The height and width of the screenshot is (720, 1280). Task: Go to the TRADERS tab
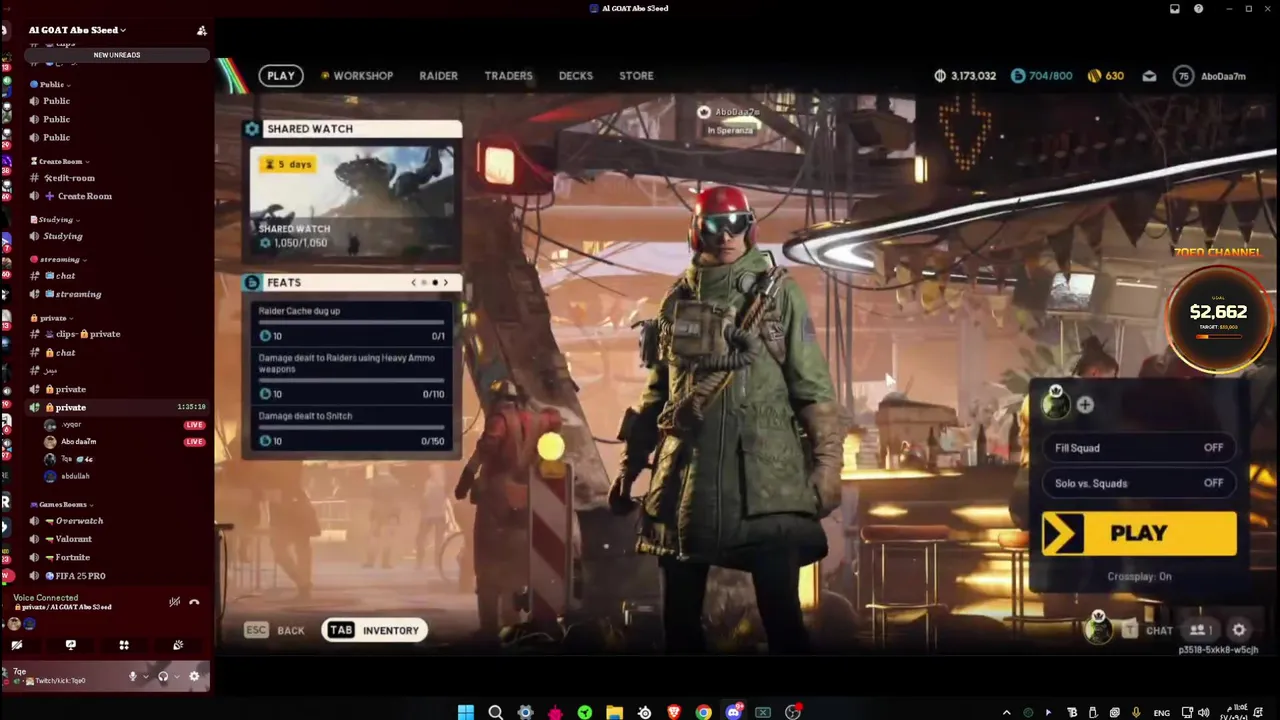click(508, 76)
